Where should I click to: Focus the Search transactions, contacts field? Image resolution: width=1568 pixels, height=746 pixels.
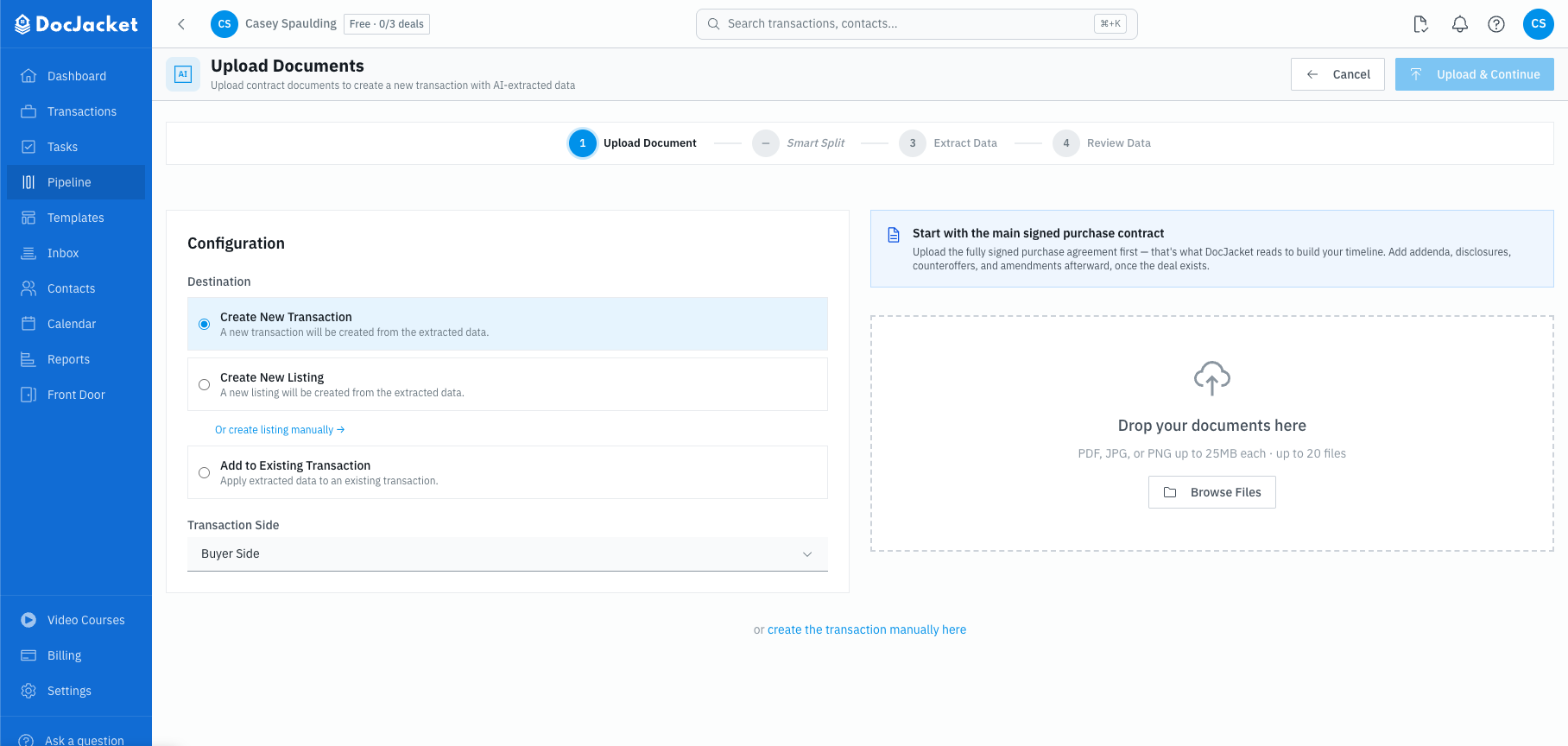click(917, 24)
